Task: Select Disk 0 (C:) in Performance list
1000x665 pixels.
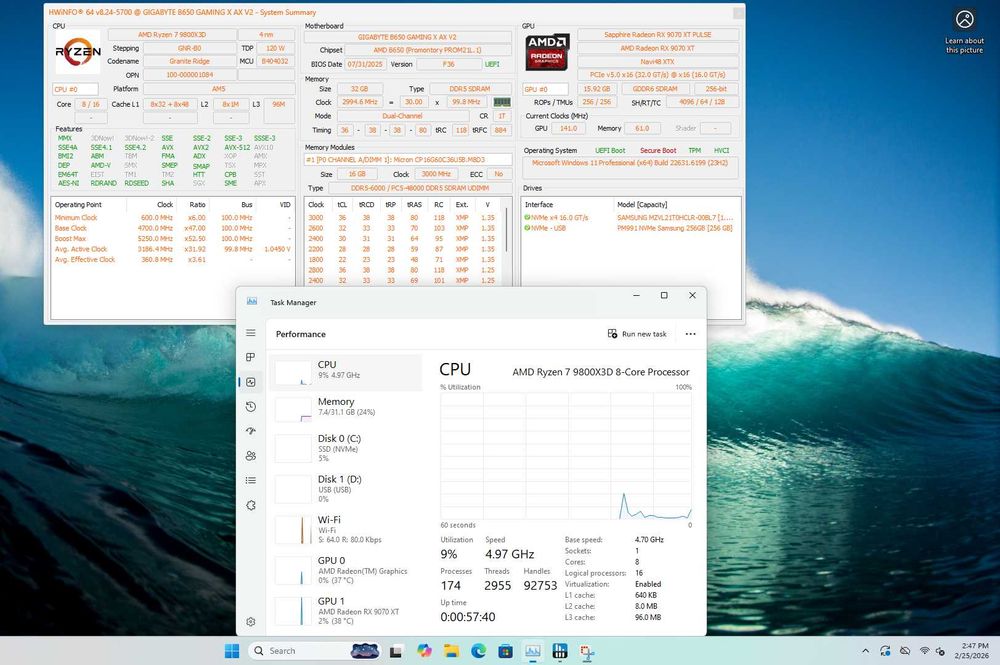Action: [x=346, y=448]
